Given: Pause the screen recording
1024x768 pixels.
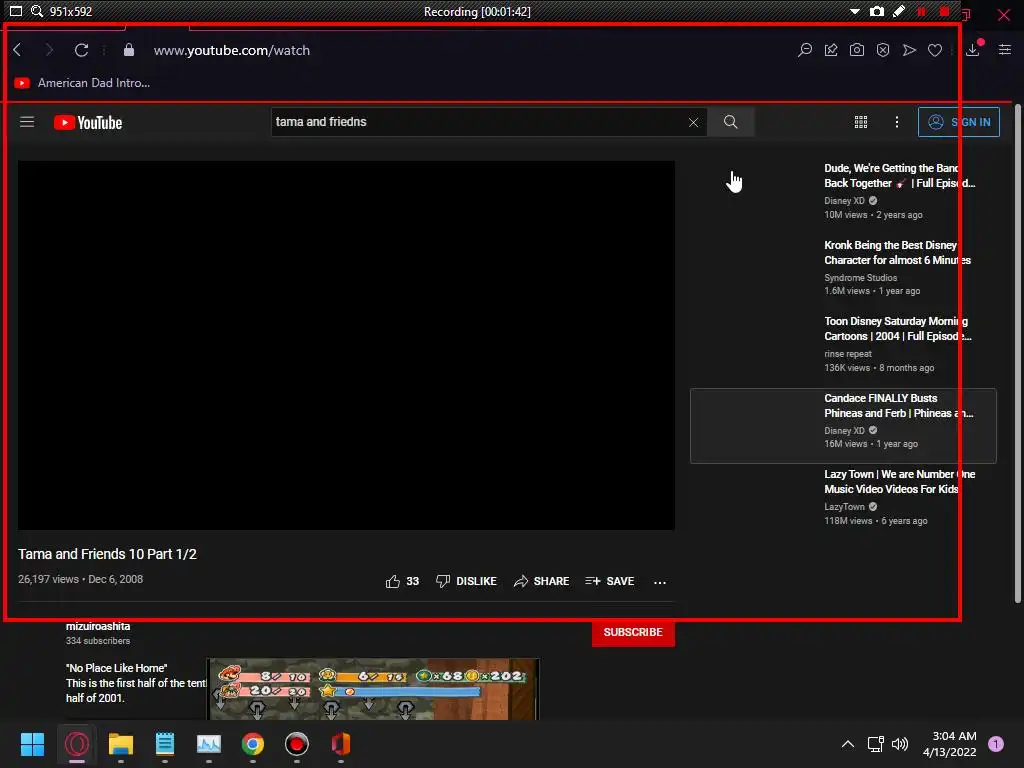Looking at the screenshot, I should [921, 12].
